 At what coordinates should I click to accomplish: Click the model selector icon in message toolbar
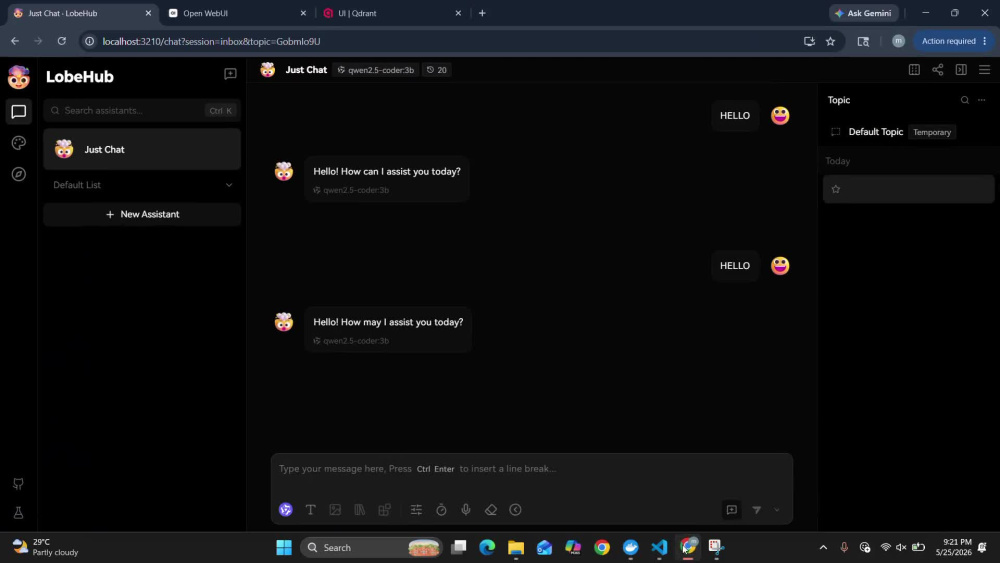click(x=286, y=509)
